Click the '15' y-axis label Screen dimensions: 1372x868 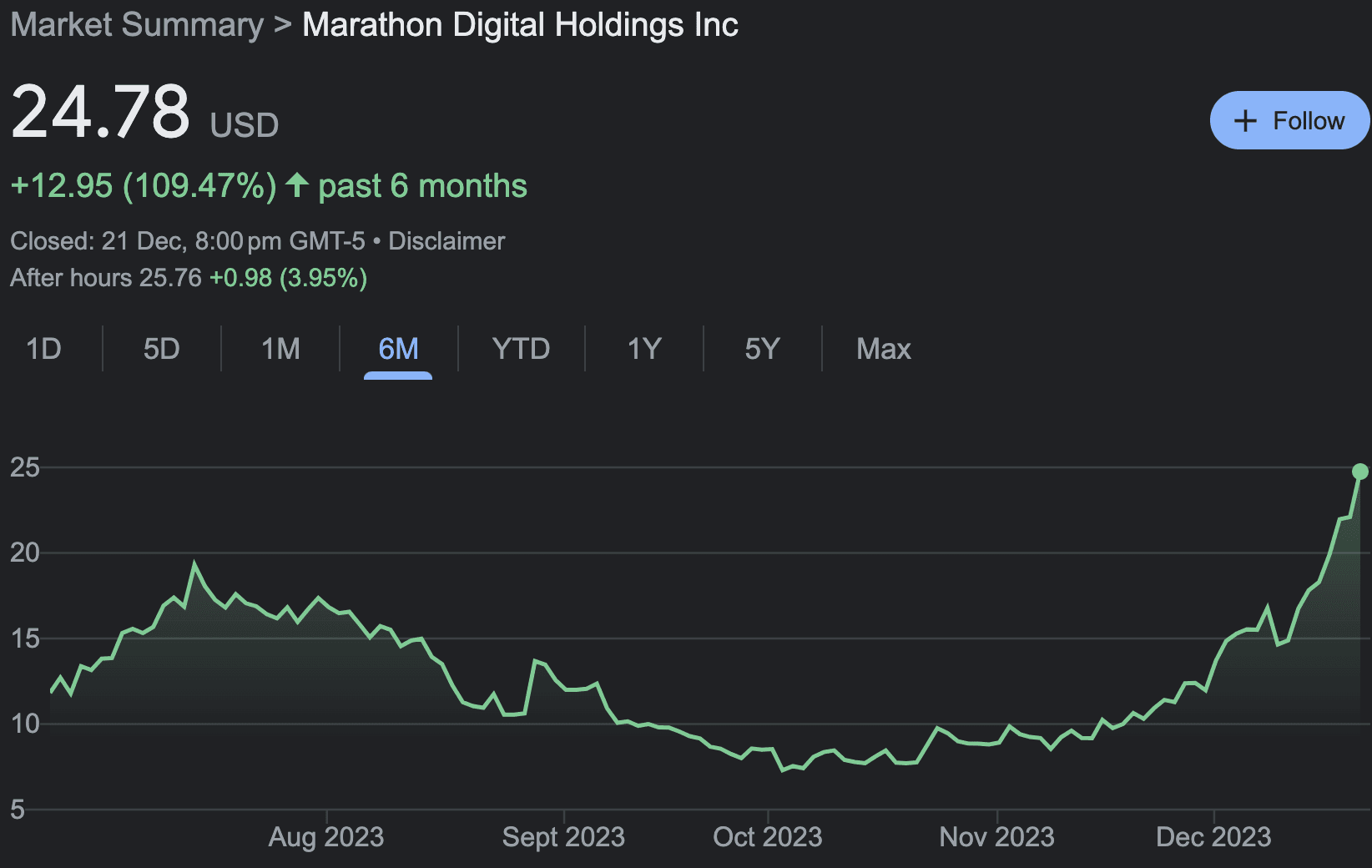pos(25,638)
